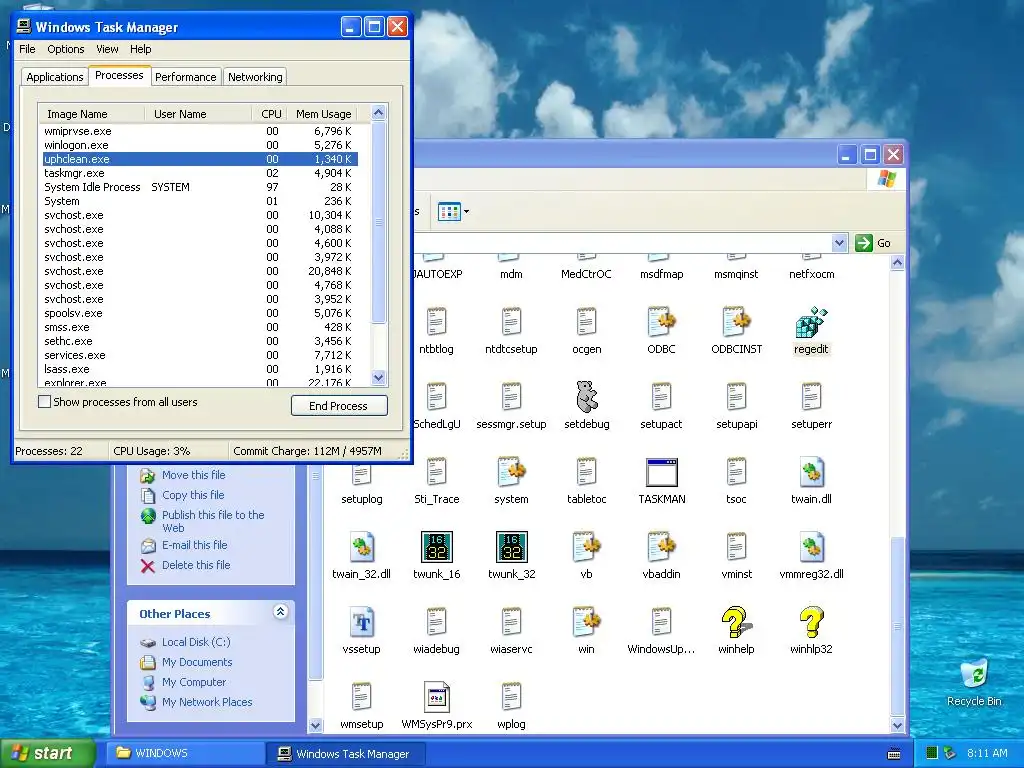Switch to the Networking tab
This screenshot has height=768, width=1024.
pyautogui.click(x=255, y=77)
